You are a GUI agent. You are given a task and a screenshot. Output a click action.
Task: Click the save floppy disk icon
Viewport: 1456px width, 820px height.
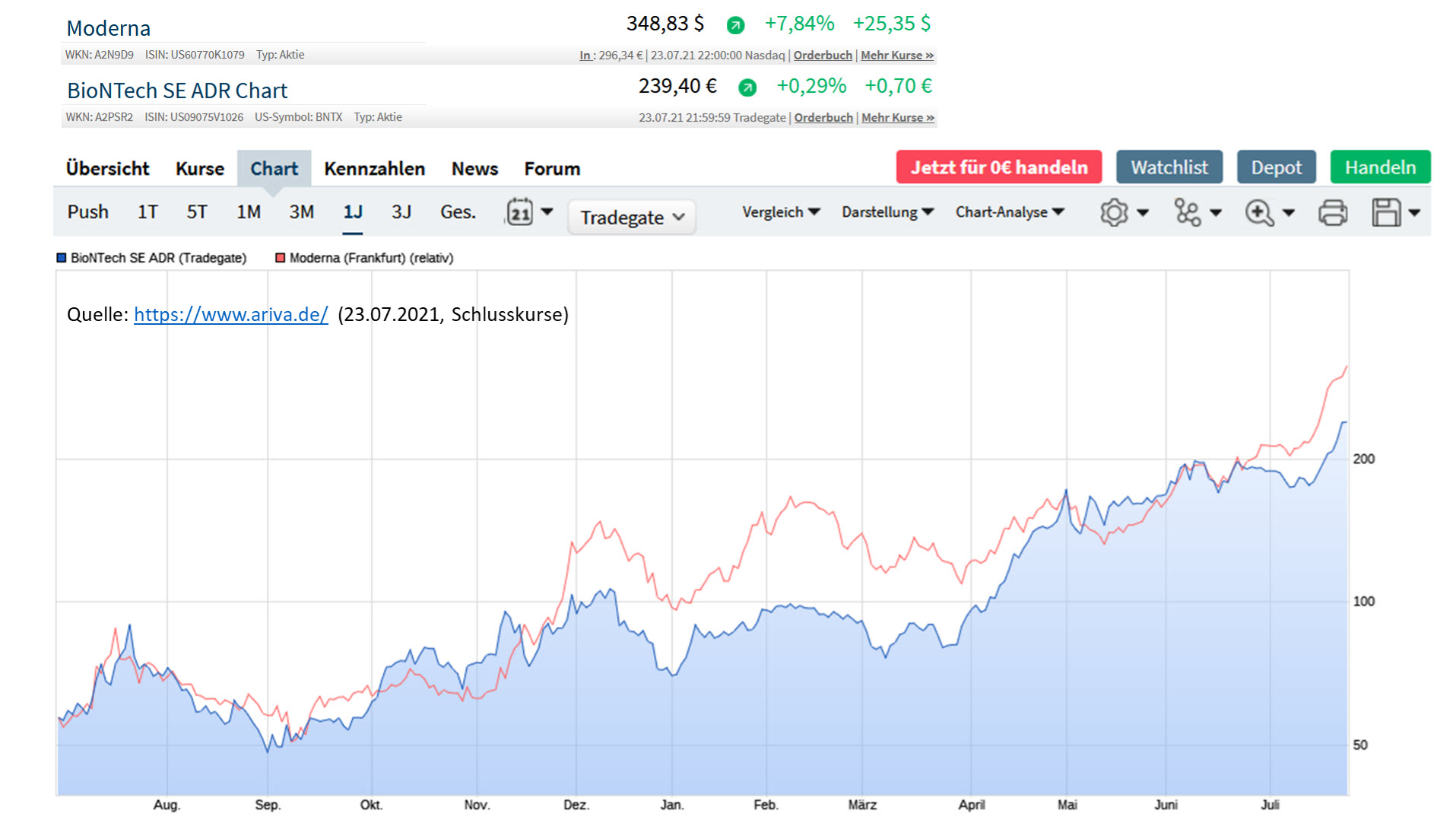[x=1386, y=212]
